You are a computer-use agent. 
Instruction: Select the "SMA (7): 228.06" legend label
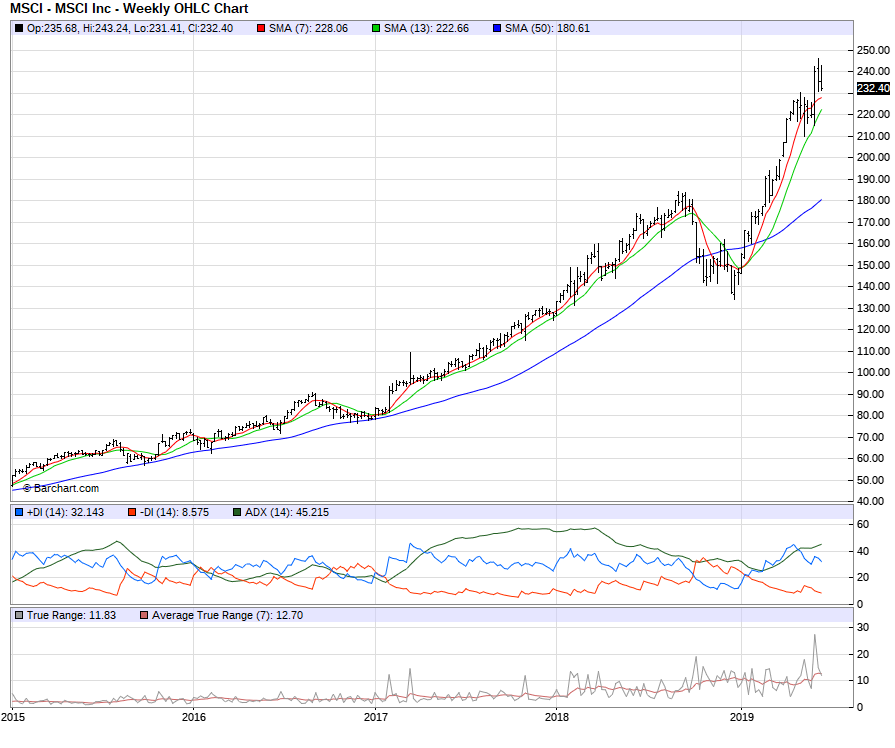pyautogui.click(x=308, y=28)
